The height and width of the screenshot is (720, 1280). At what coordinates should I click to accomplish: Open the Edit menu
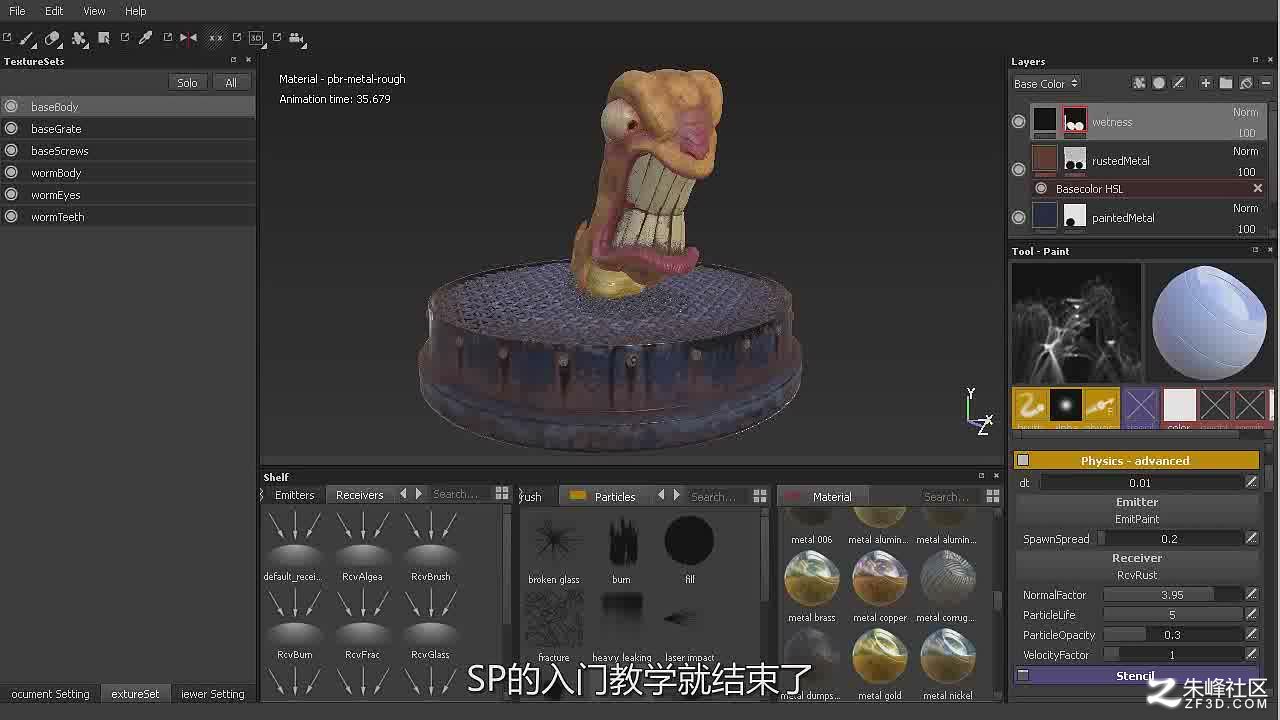pos(54,11)
